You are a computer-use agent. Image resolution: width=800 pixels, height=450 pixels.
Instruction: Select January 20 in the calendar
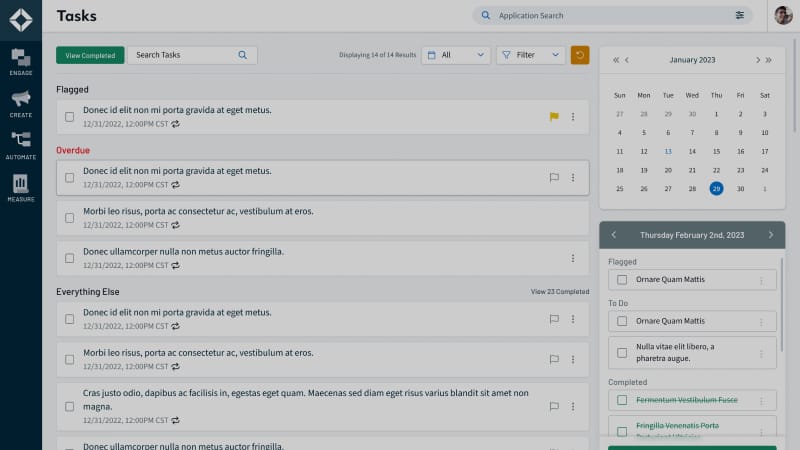668,170
